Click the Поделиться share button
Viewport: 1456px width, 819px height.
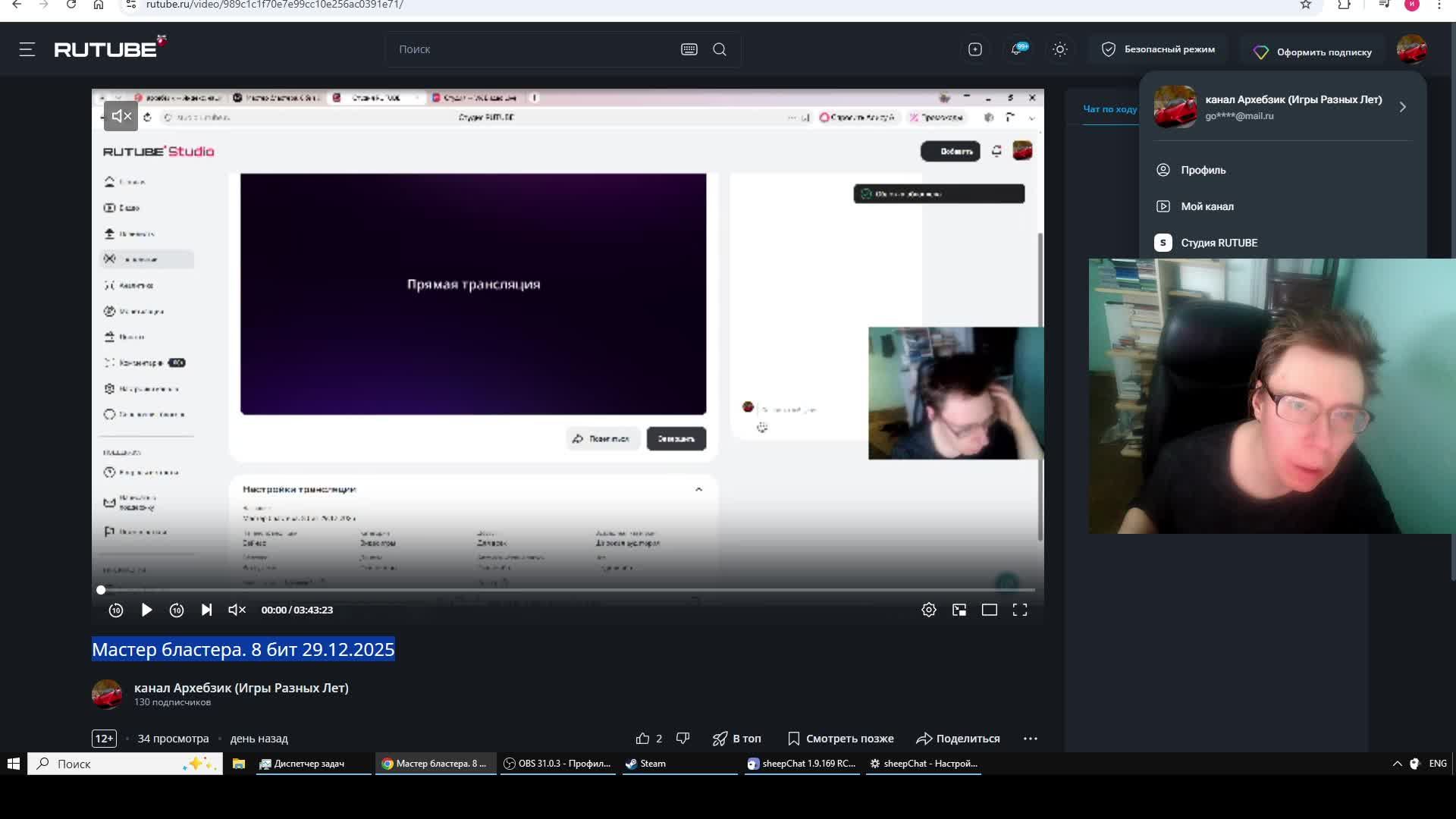coord(959,739)
